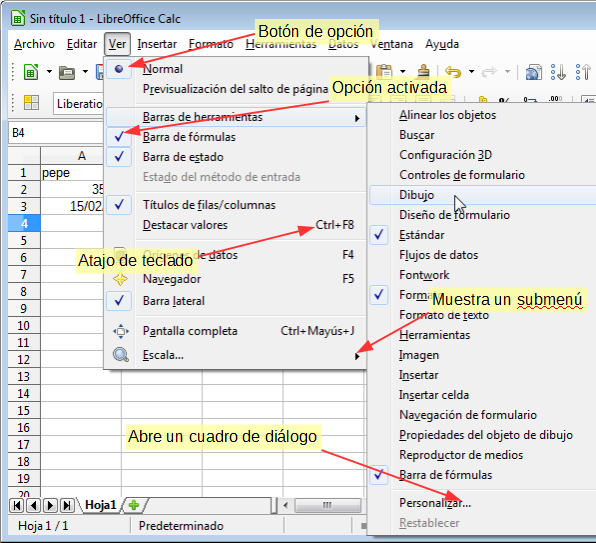Open the Insertar menu

157,44
